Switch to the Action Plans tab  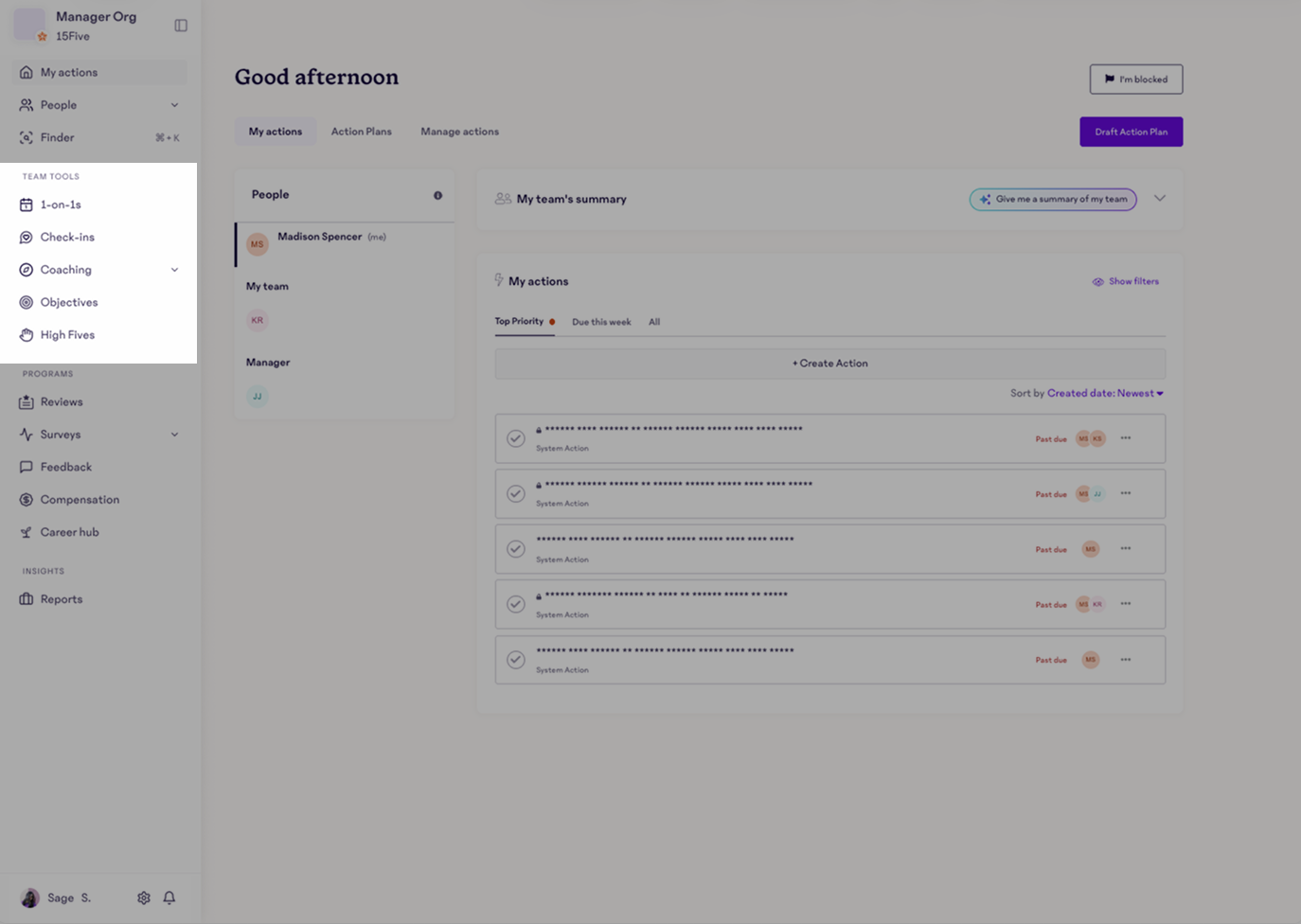point(361,132)
